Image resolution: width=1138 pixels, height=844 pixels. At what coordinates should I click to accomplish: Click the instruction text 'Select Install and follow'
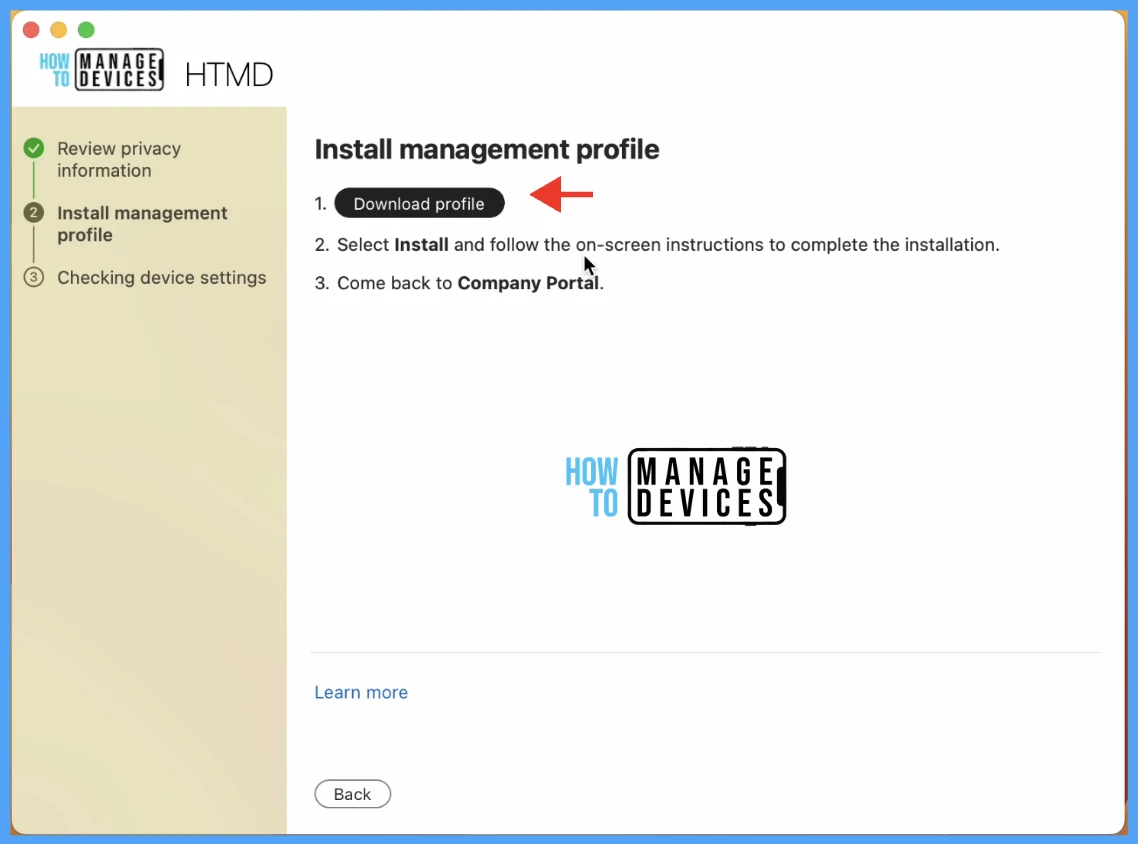pyautogui.click(x=440, y=245)
